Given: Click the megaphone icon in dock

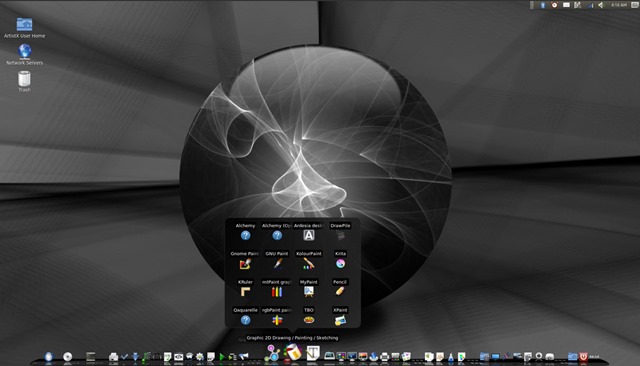Looking at the screenshot, I should click(x=243, y=357).
